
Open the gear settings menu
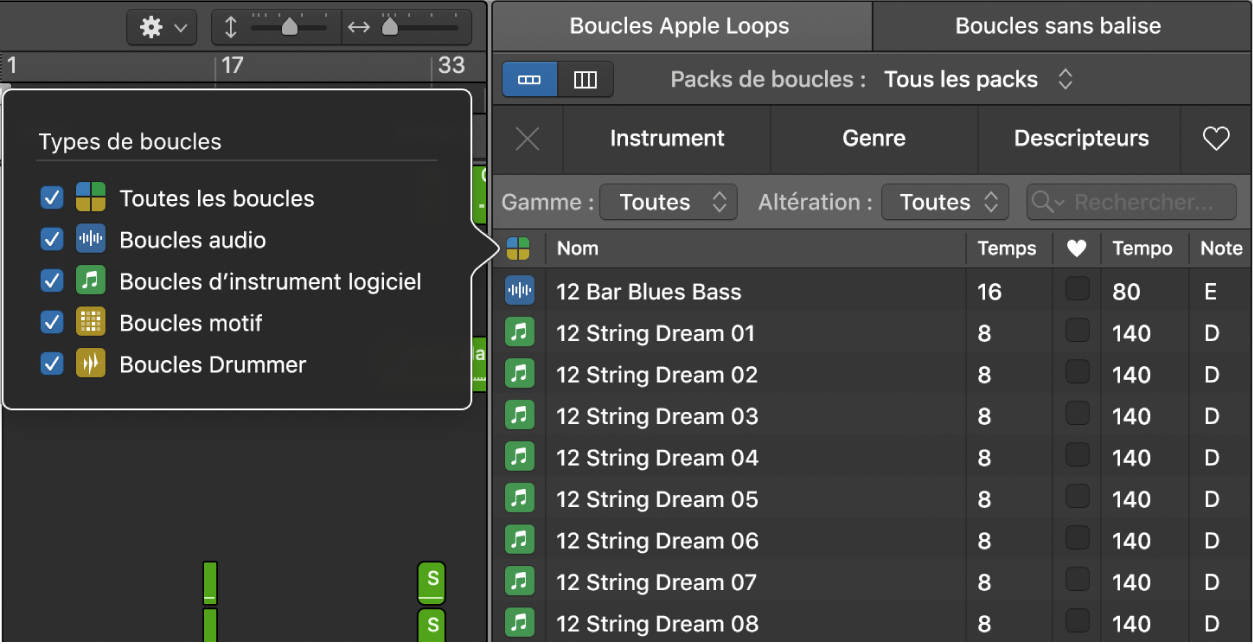click(162, 28)
